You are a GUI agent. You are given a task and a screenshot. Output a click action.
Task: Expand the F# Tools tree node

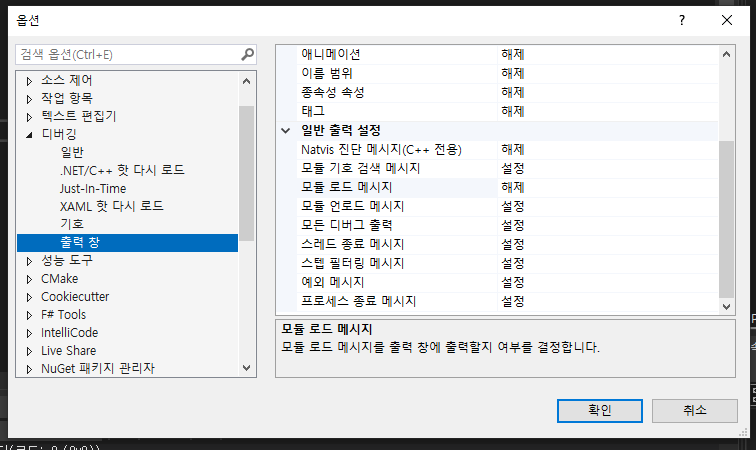point(29,315)
